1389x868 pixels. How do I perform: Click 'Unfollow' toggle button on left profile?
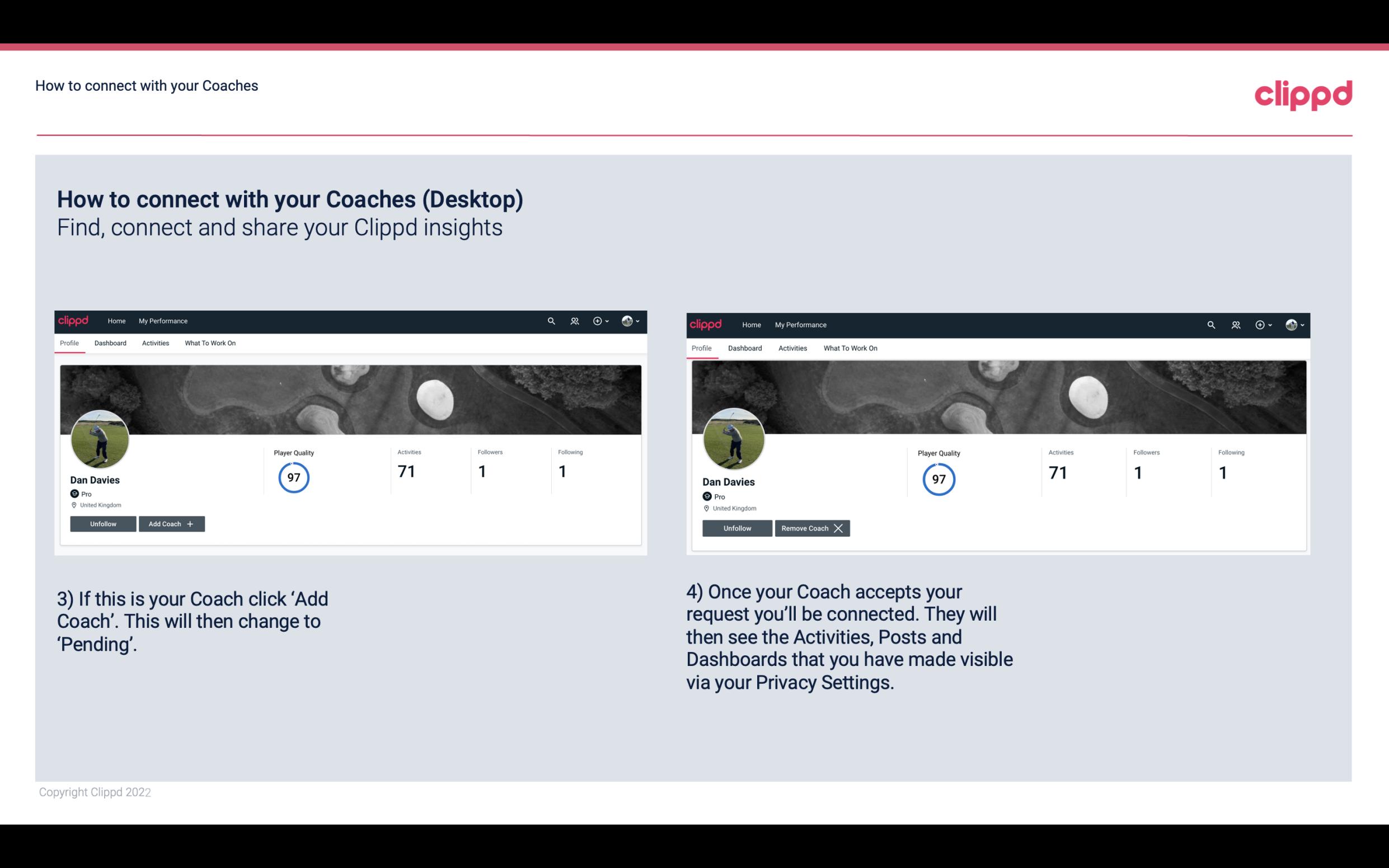click(103, 524)
